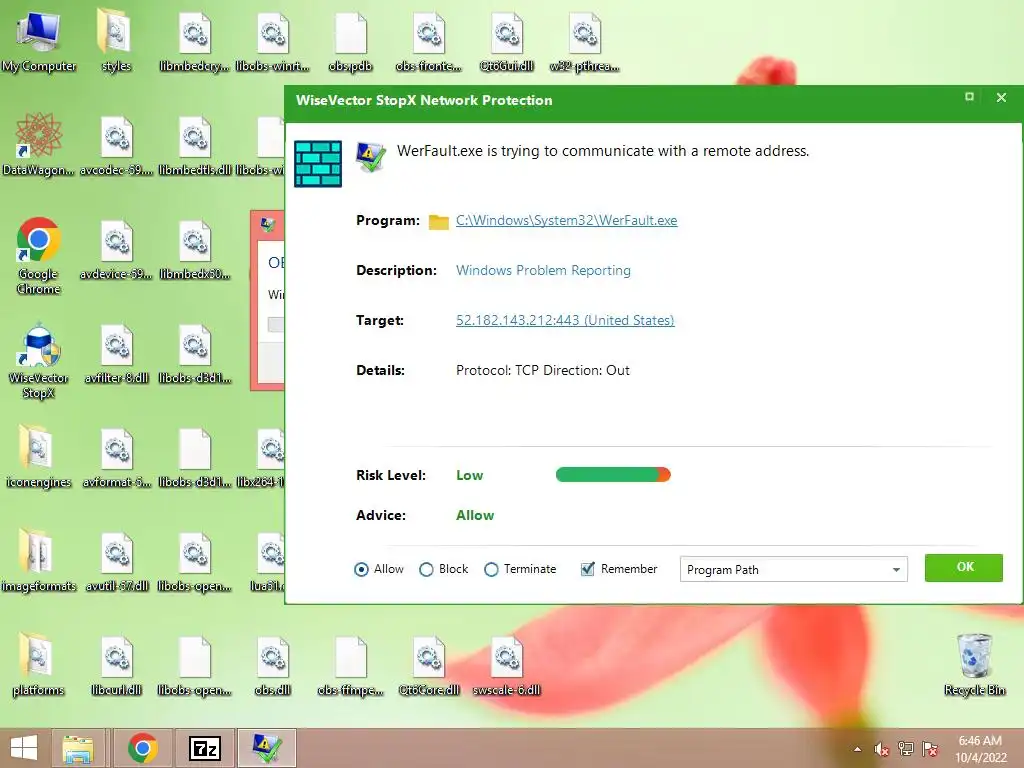Open 7-Zip from the taskbar

point(204,748)
